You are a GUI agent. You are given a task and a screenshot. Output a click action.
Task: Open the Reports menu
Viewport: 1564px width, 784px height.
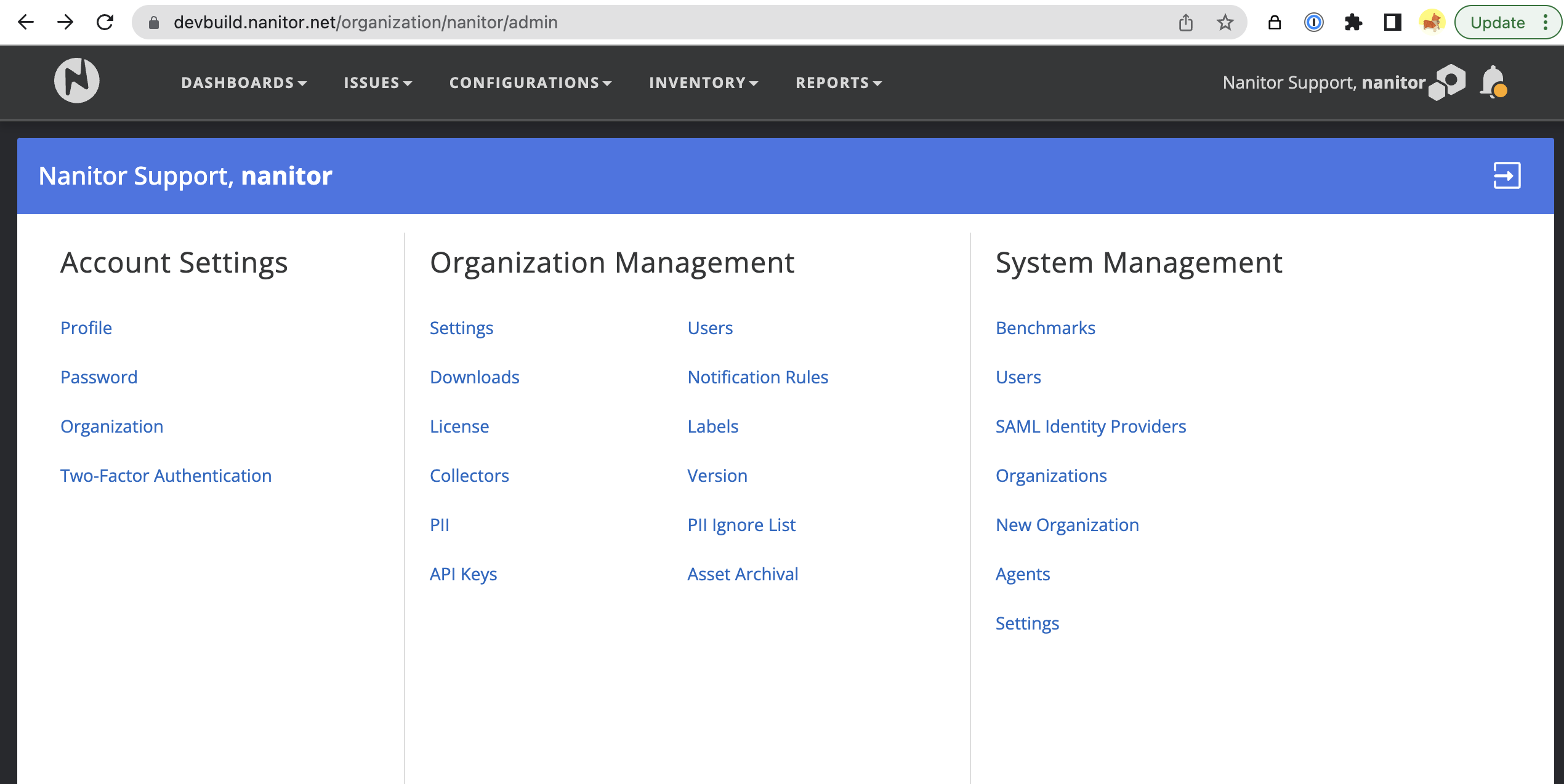point(839,82)
